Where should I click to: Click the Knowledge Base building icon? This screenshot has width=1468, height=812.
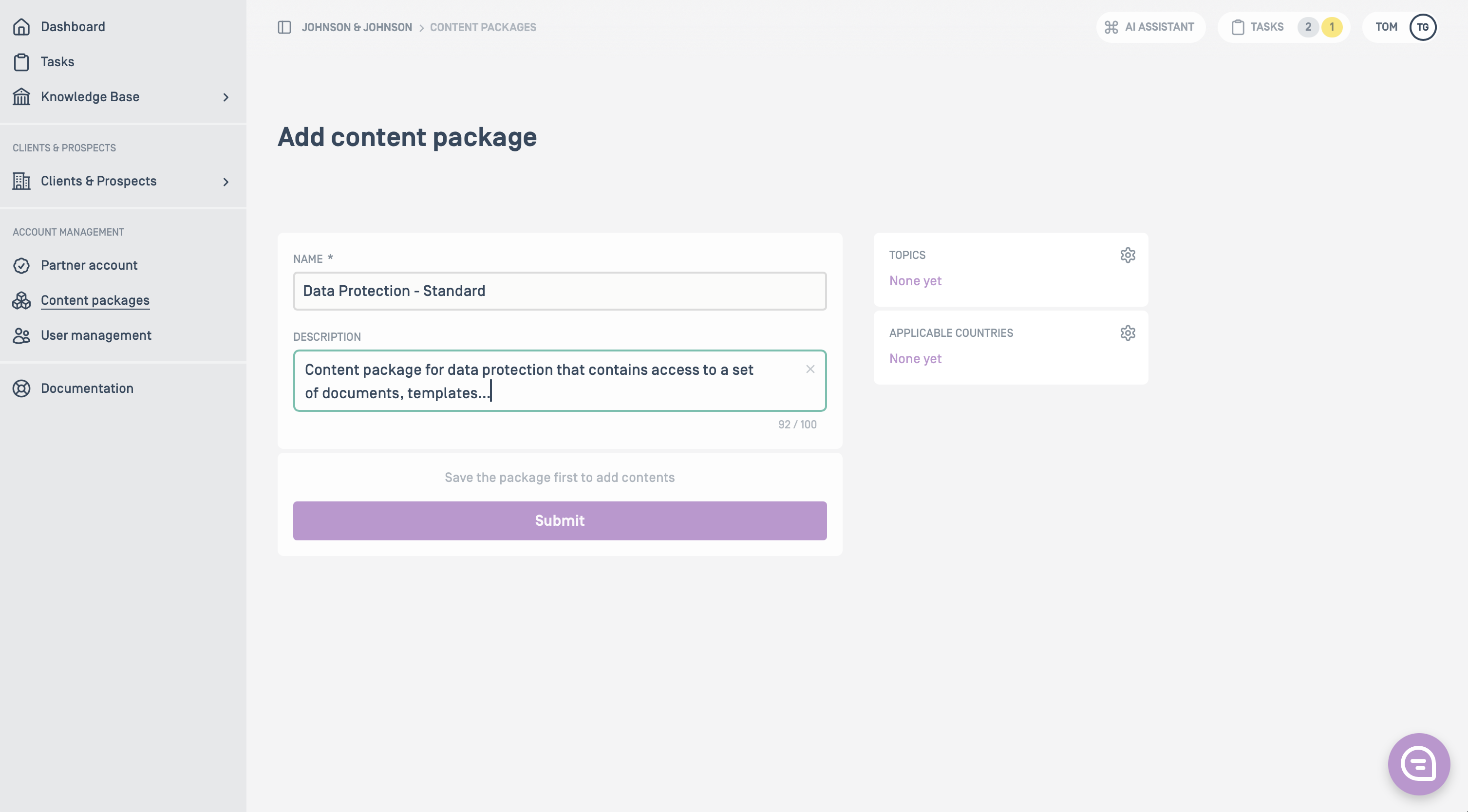click(x=21, y=97)
